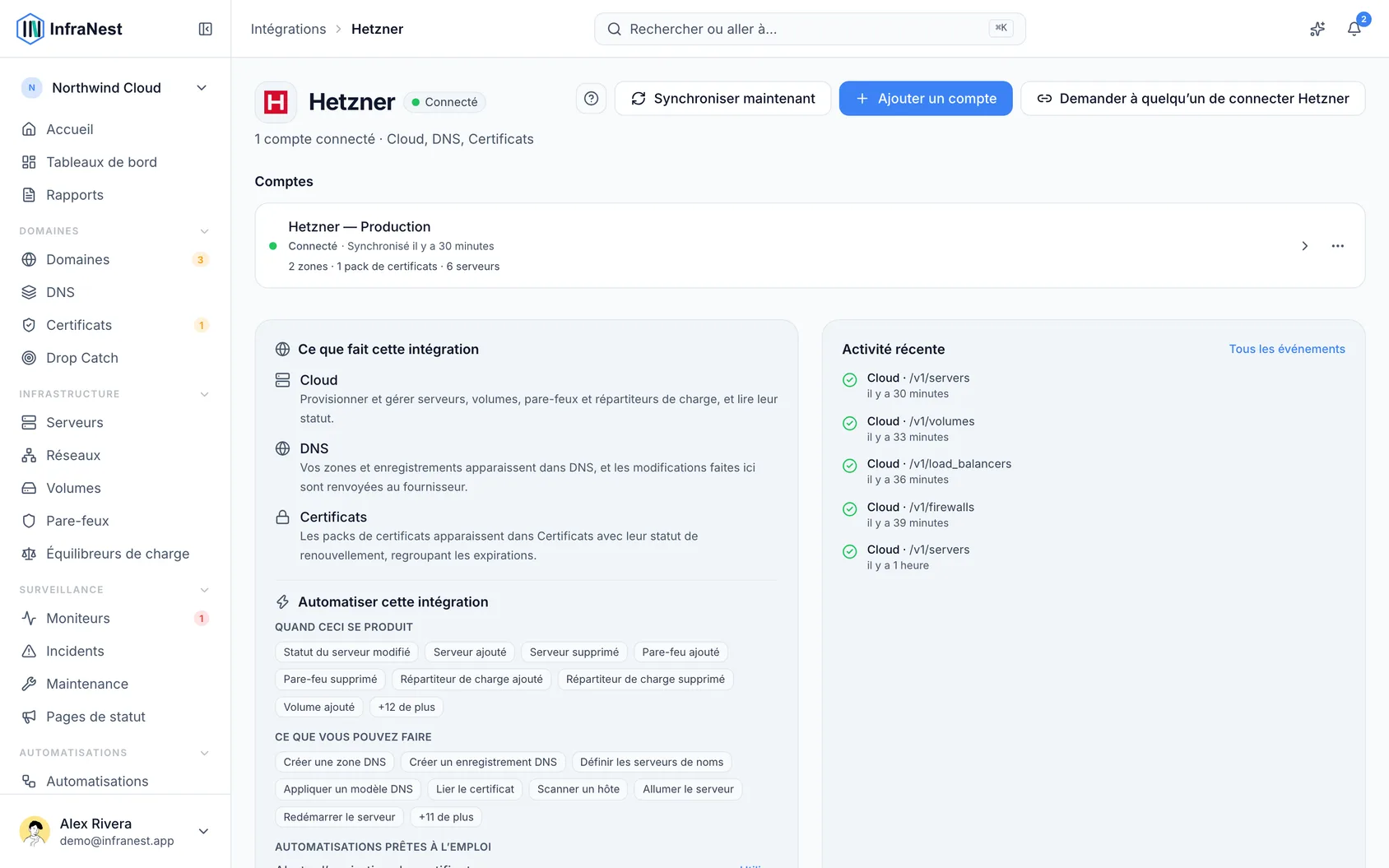Open the Hetzner Production three-dot menu
Screen dimensions: 1389x868
[1338, 246]
